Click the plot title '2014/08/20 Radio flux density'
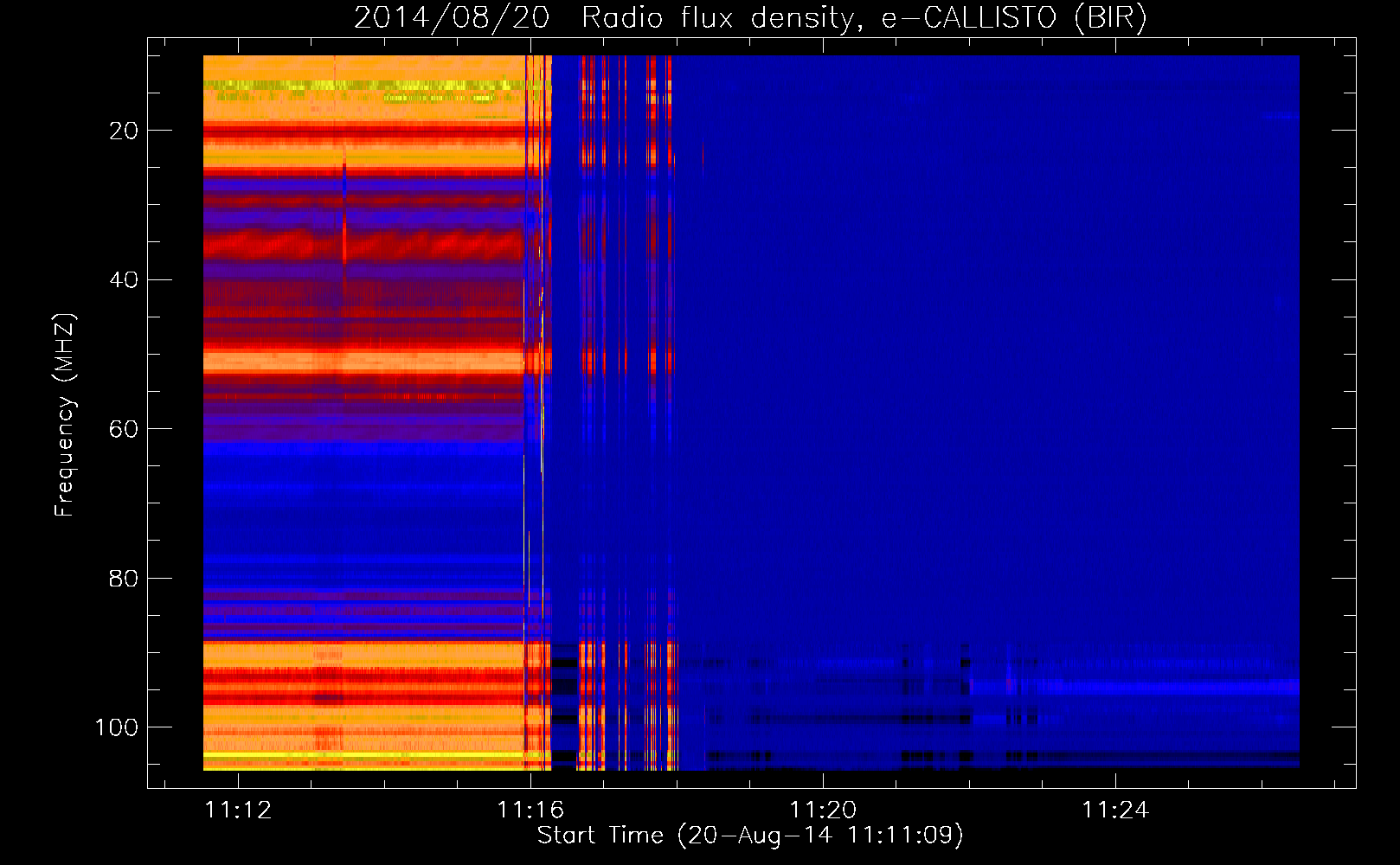 tap(750, 17)
